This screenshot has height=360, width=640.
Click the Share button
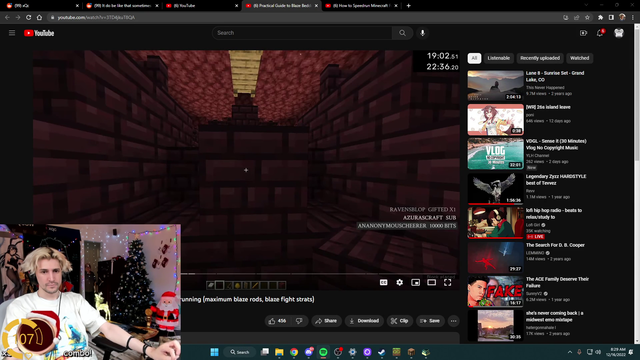326,321
